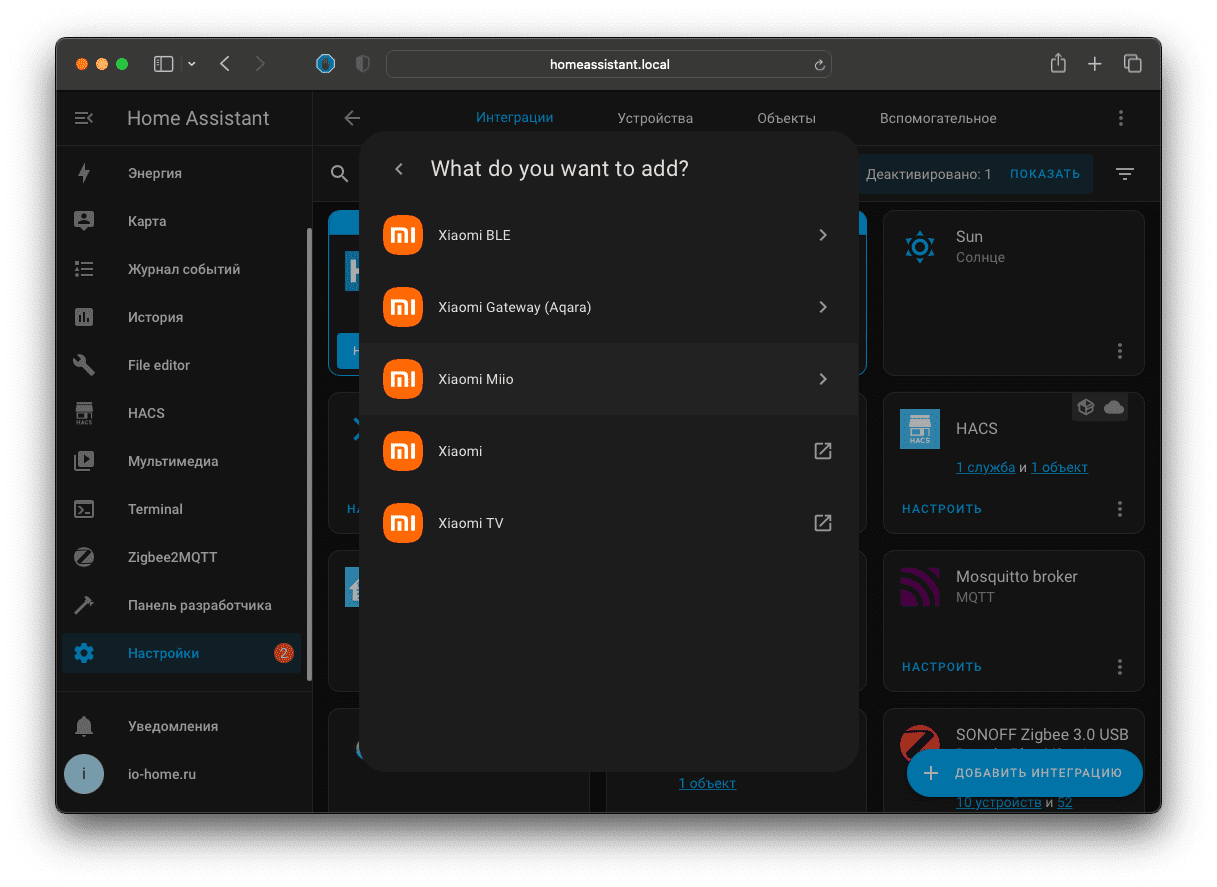Click ПОКАЗАТЬ to show deactivated integrations
The height and width of the screenshot is (887, 1217).
[x=1044, y=174]
